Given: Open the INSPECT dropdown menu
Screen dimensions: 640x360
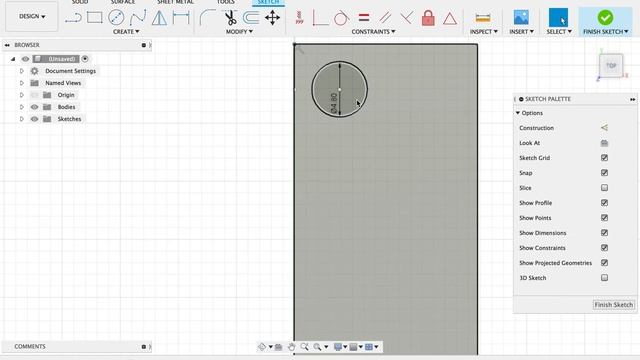Looking at the screenshot, I should coord(483,31).
